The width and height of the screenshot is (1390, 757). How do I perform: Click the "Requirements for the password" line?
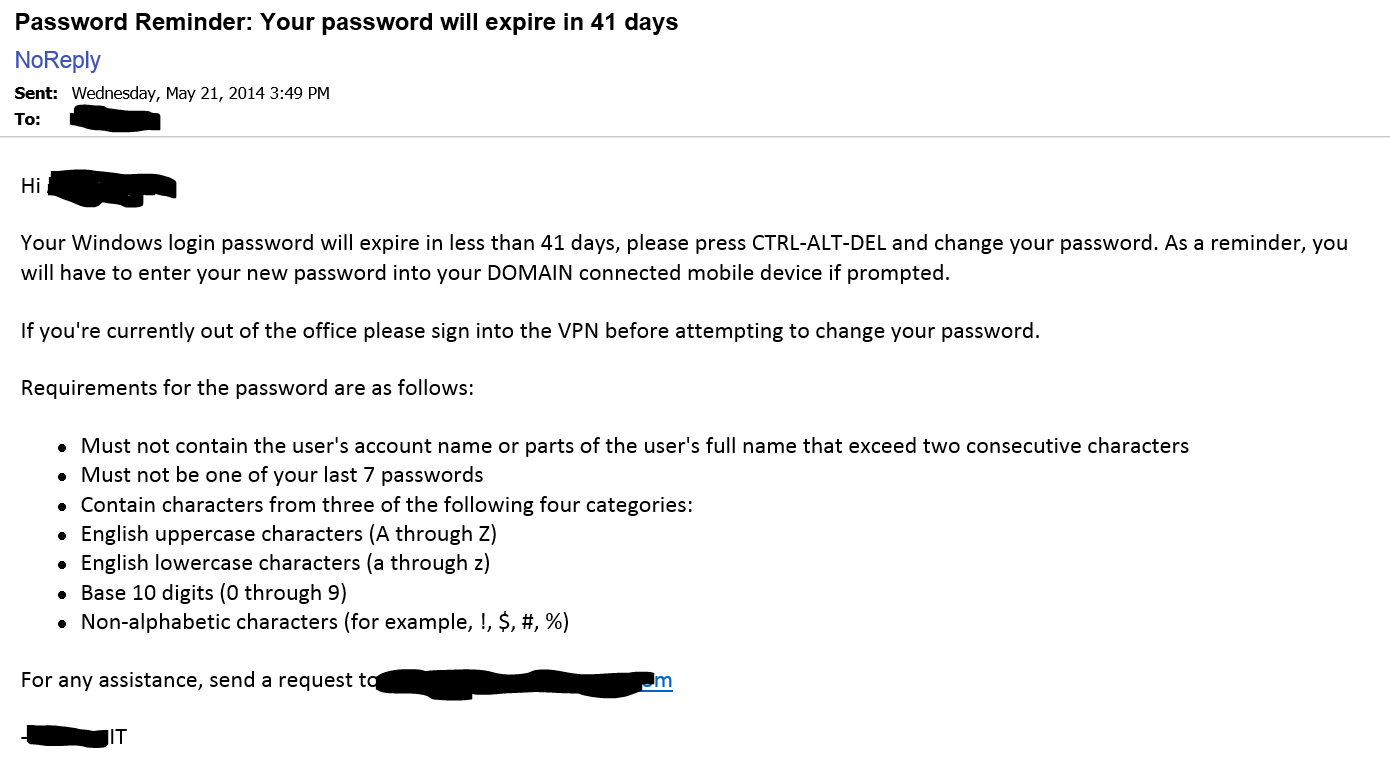(x=247, y=388)
